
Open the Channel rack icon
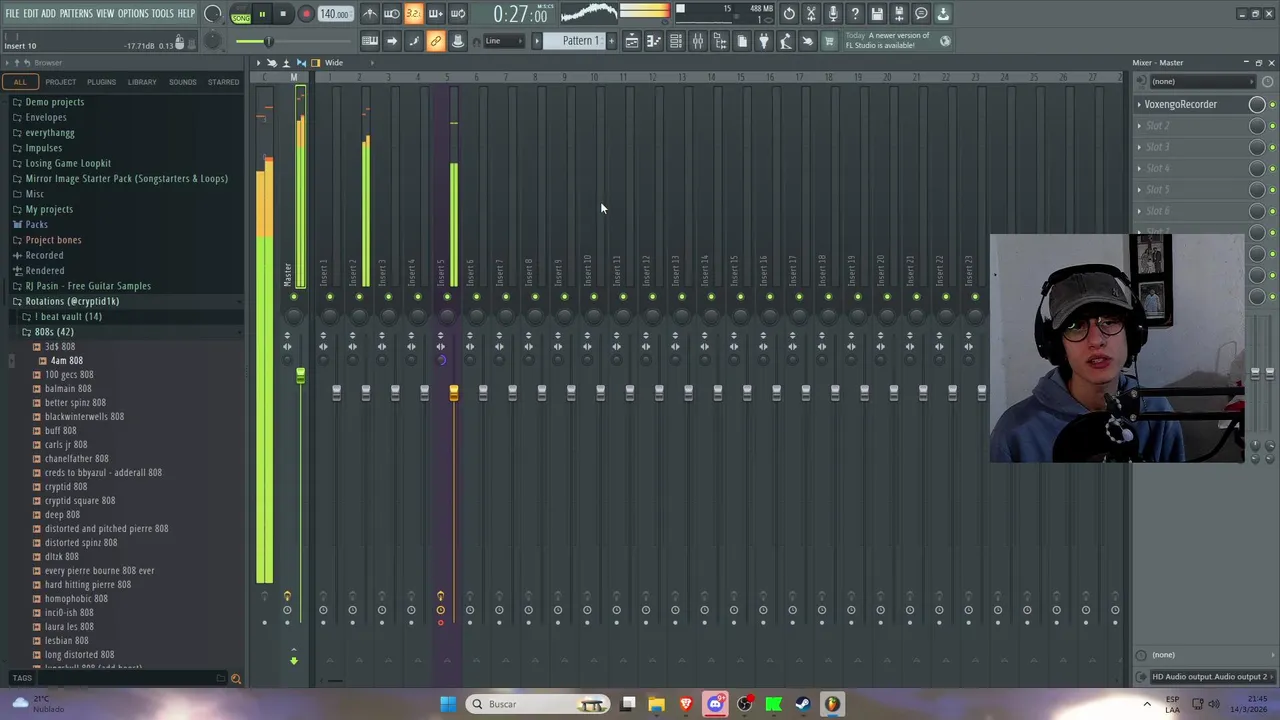(676, 41)
